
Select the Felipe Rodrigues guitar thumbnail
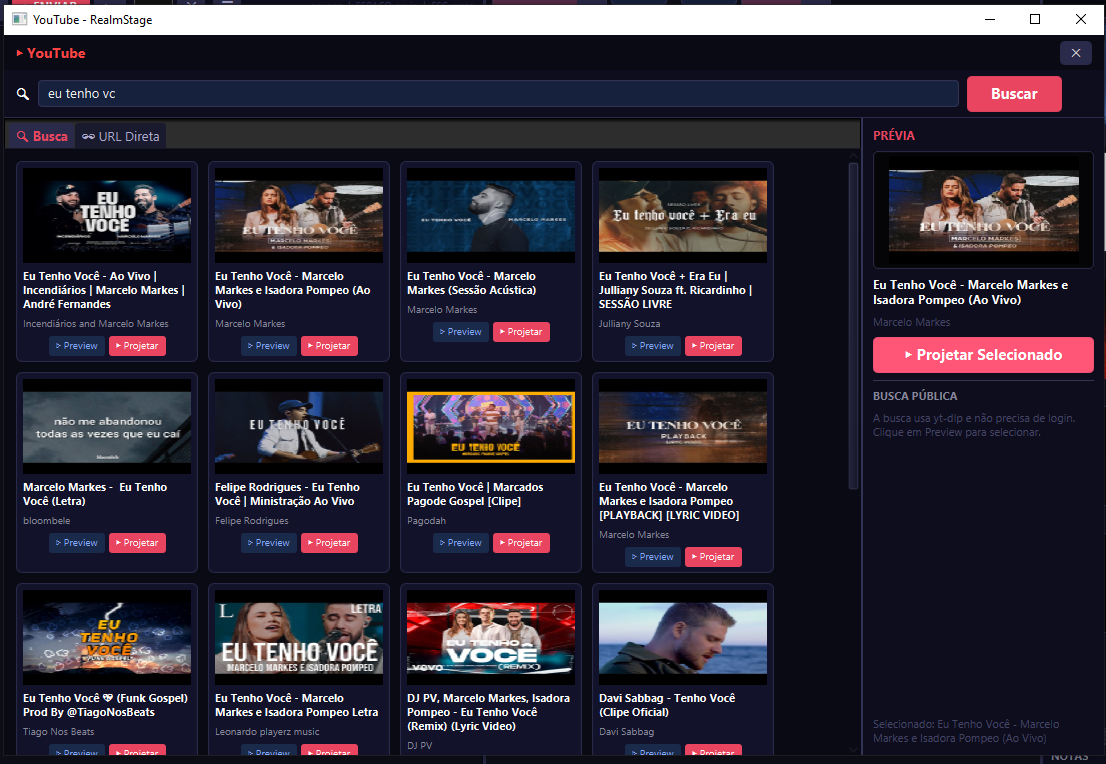299,426
